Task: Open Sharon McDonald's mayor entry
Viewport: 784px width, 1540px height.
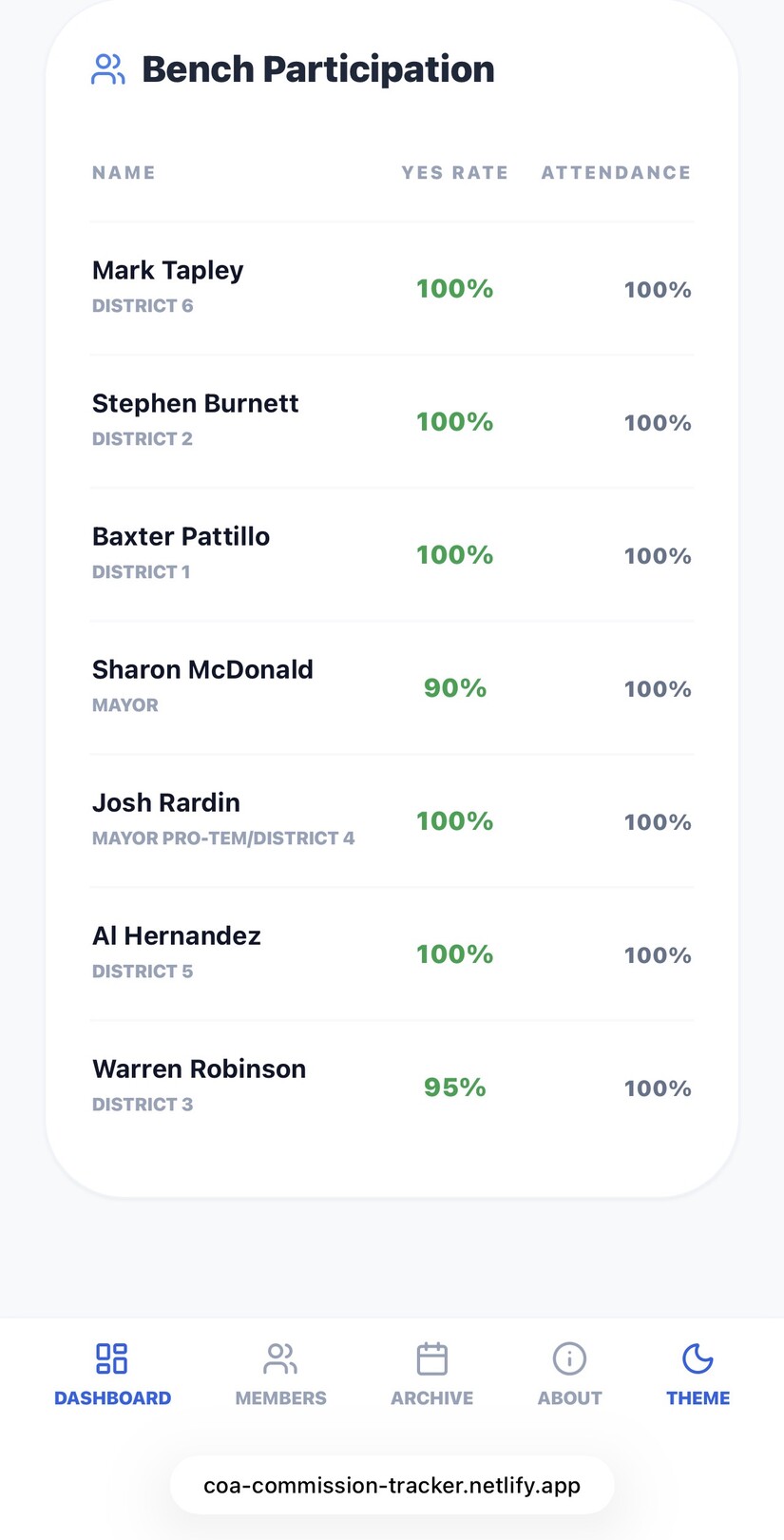Action: point(202,670)
